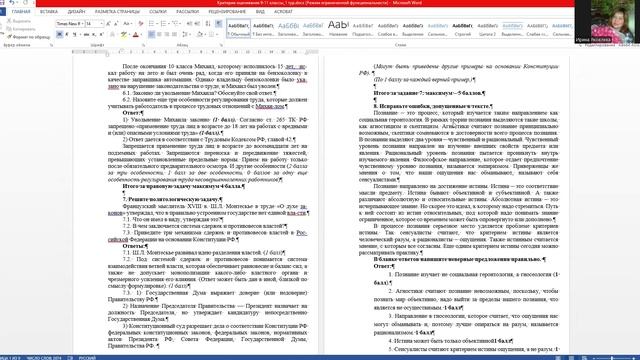Toggle show paragraph marks button
The height and width of the screenshot is (360, 640).
click(x=218, y=23)
